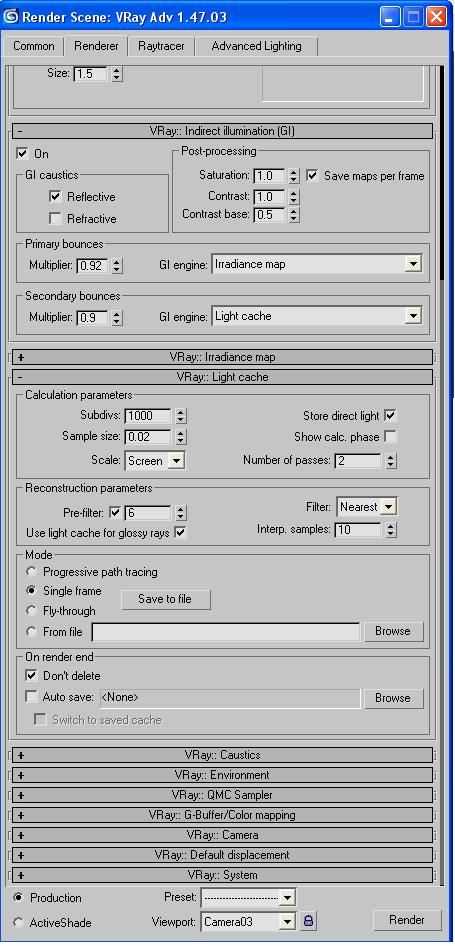Image resolution: width=455 pixels, height=946 pixels.
Task: Expand VRay G-Buffer/Color mapping rollout
Action: [222, 814]
